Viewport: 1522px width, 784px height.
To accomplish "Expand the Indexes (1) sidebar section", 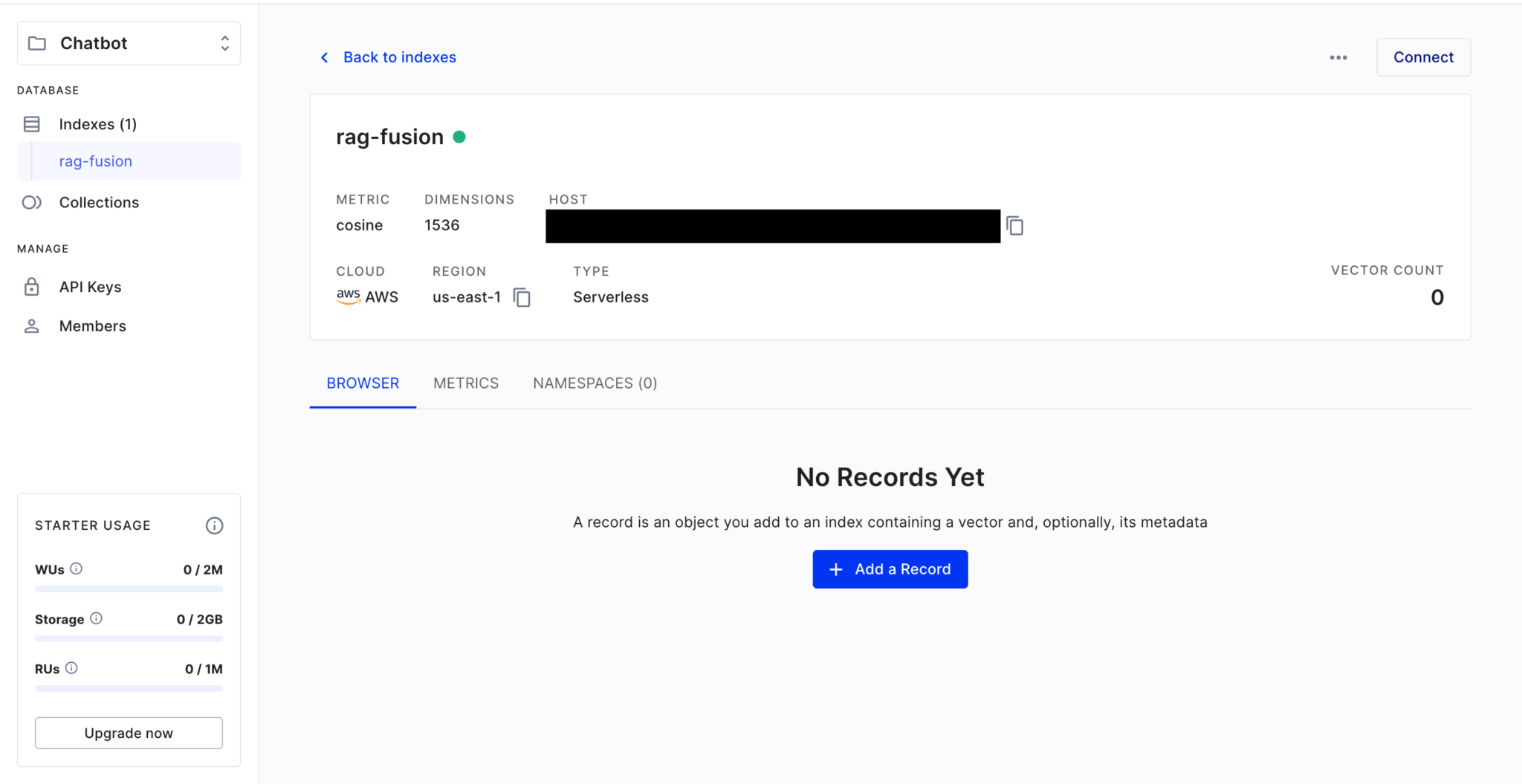I will pyautogui.click(x=97, y=124).
